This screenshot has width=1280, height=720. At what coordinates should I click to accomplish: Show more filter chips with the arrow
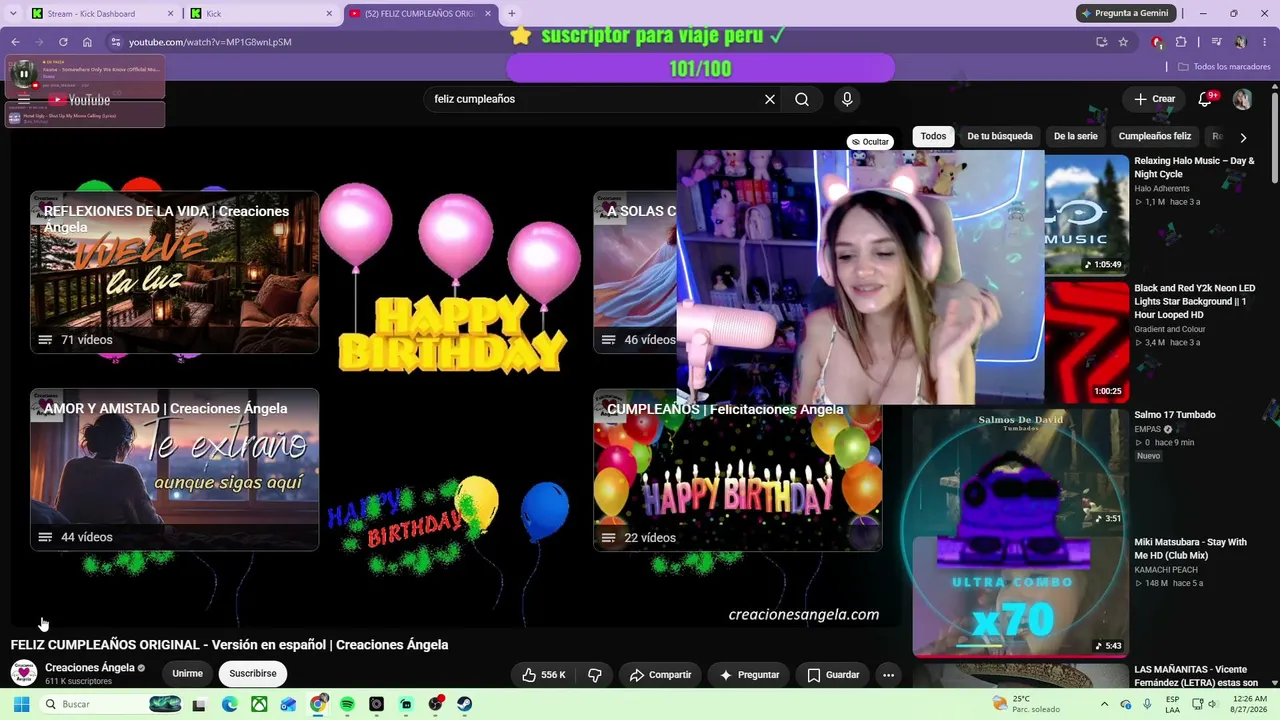(x=1243, y=137)
